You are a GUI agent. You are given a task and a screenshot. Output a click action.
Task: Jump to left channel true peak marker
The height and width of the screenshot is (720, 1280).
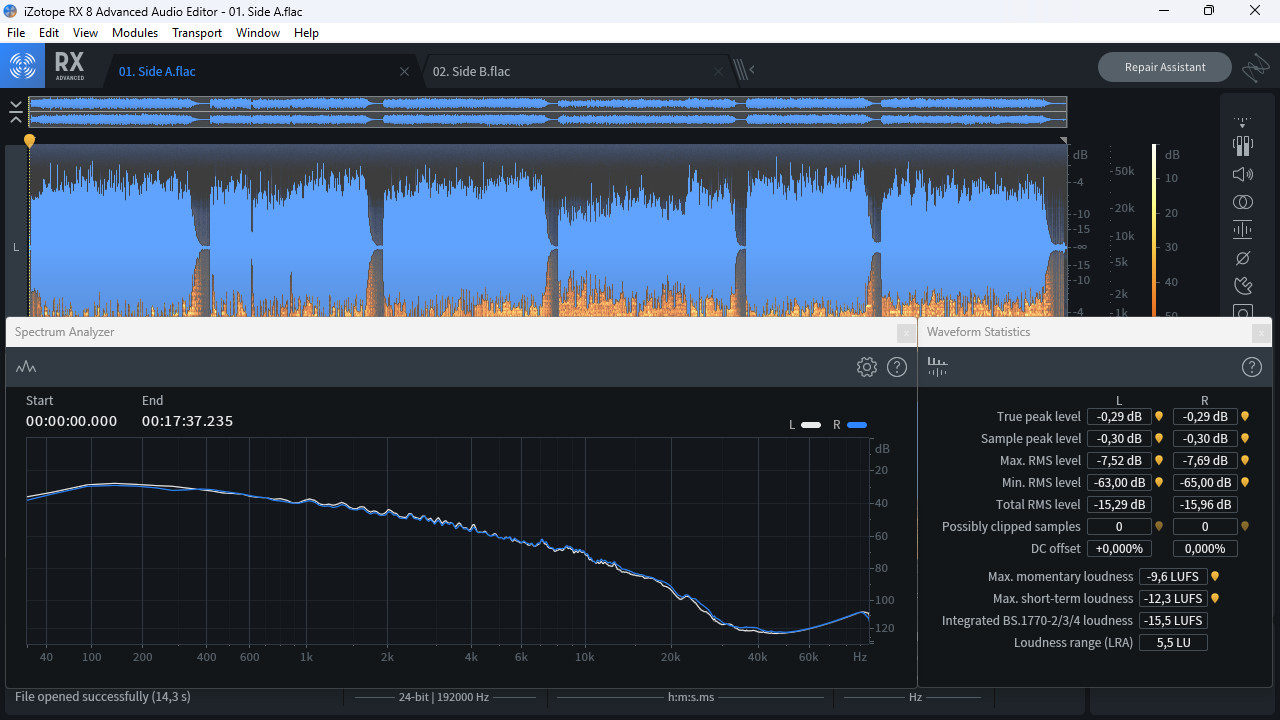(1159, 417)
